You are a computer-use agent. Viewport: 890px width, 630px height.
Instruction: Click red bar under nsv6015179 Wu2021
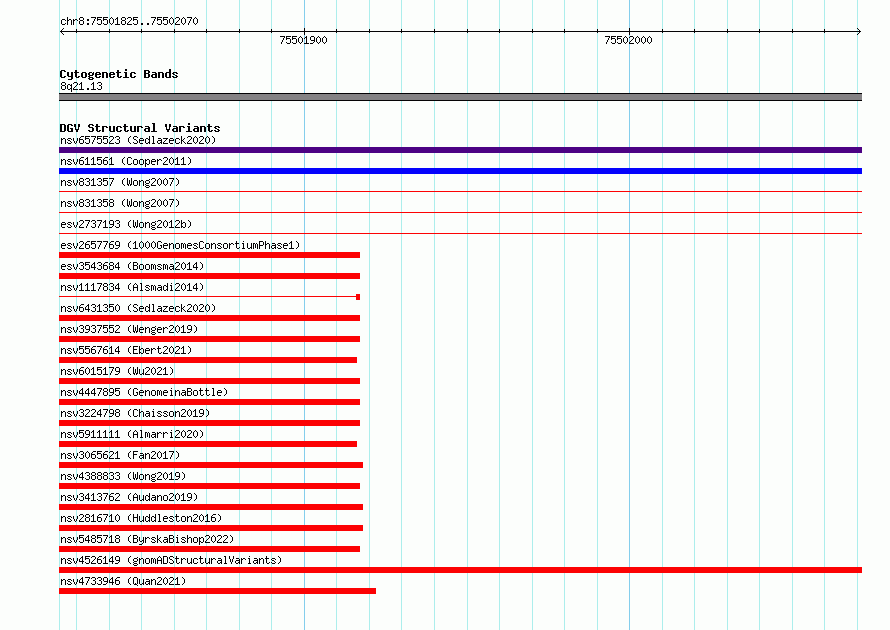tap(209, 381)
